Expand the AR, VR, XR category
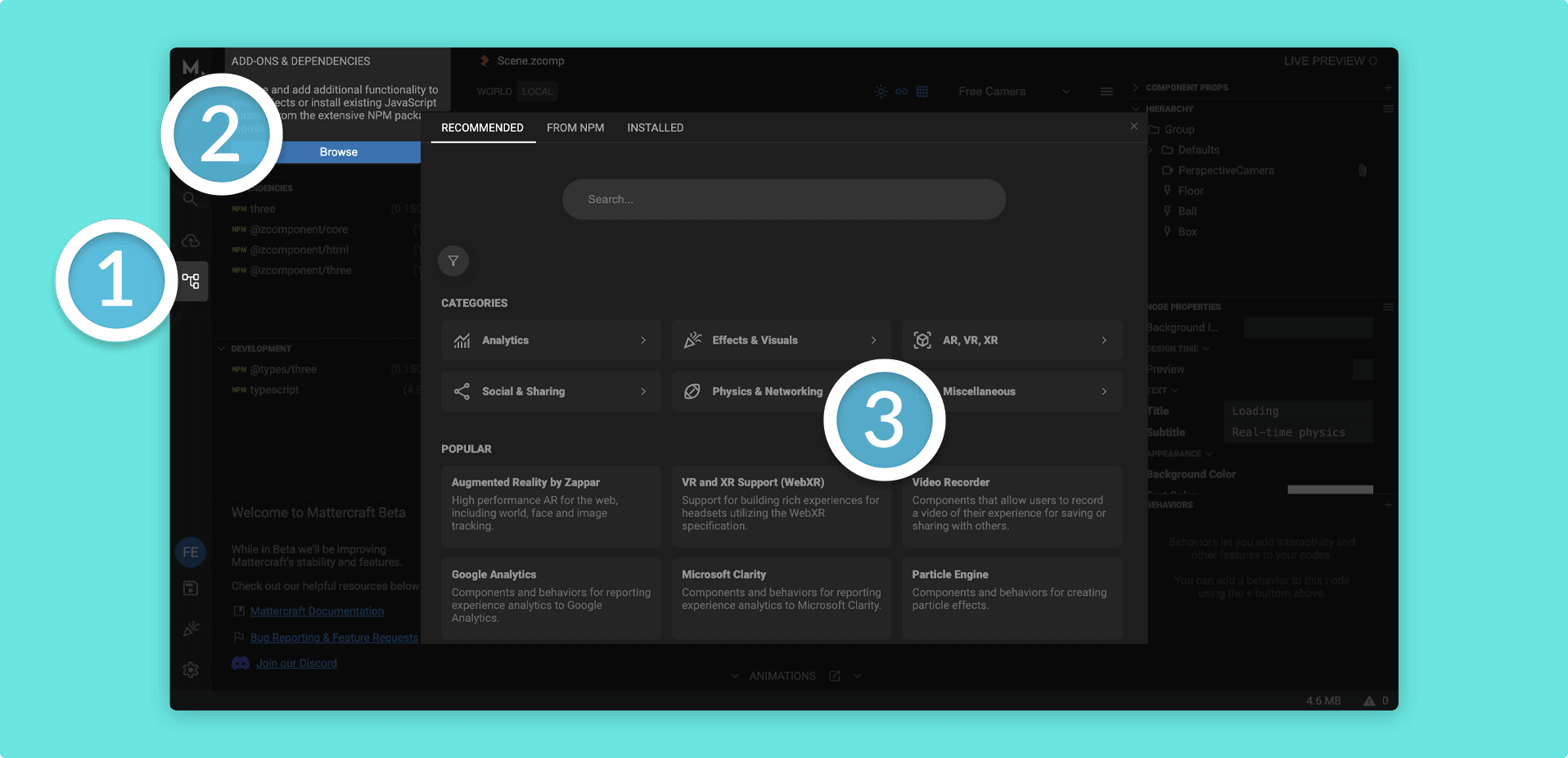Screen dimensions: 1568x758 1012,341
